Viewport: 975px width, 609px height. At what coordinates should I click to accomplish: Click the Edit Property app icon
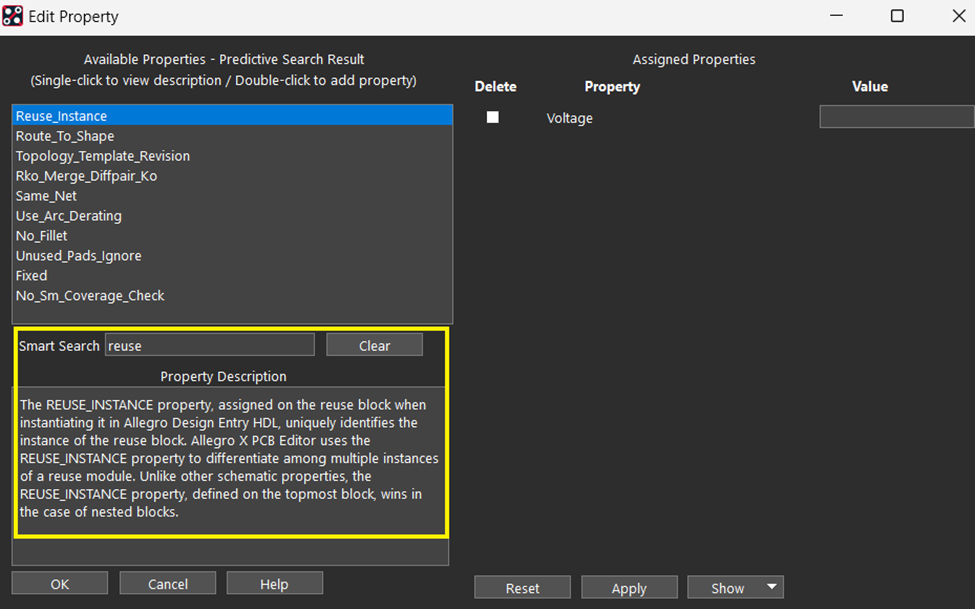click(13, 16)
